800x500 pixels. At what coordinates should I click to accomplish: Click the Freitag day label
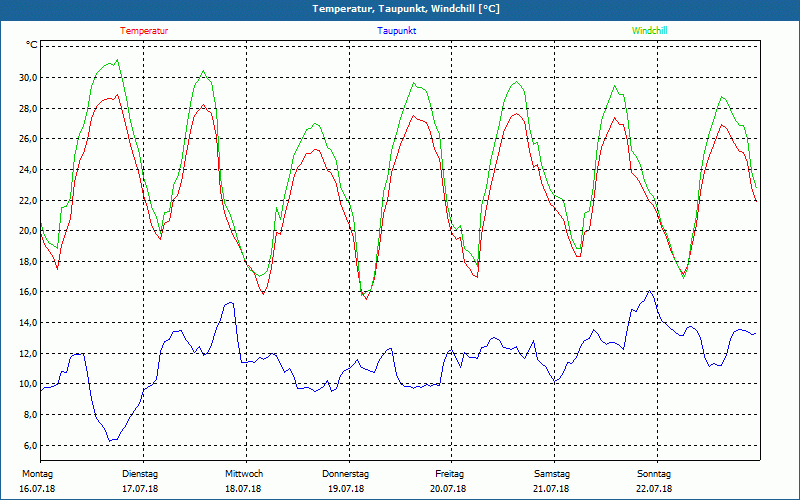coord(449,474)
